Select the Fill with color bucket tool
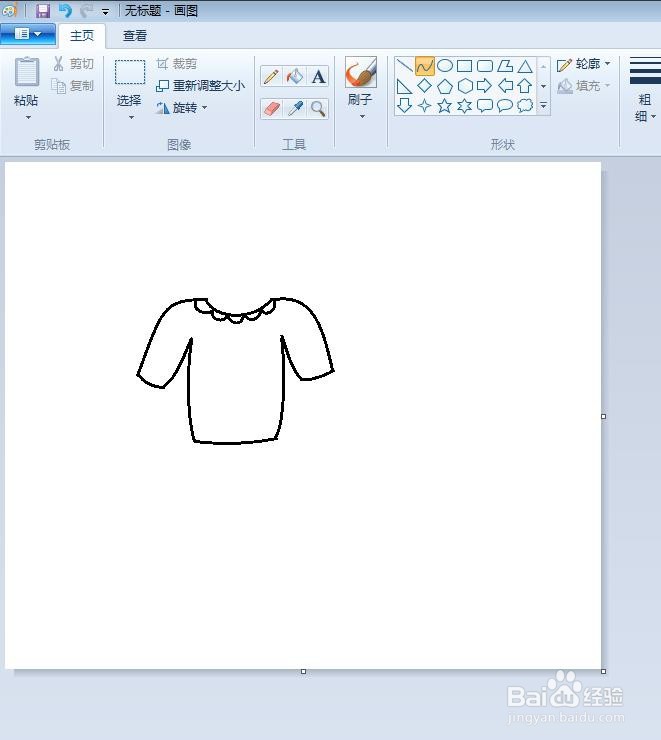This screenshot has height=740, width=661. tap(295, 76)
